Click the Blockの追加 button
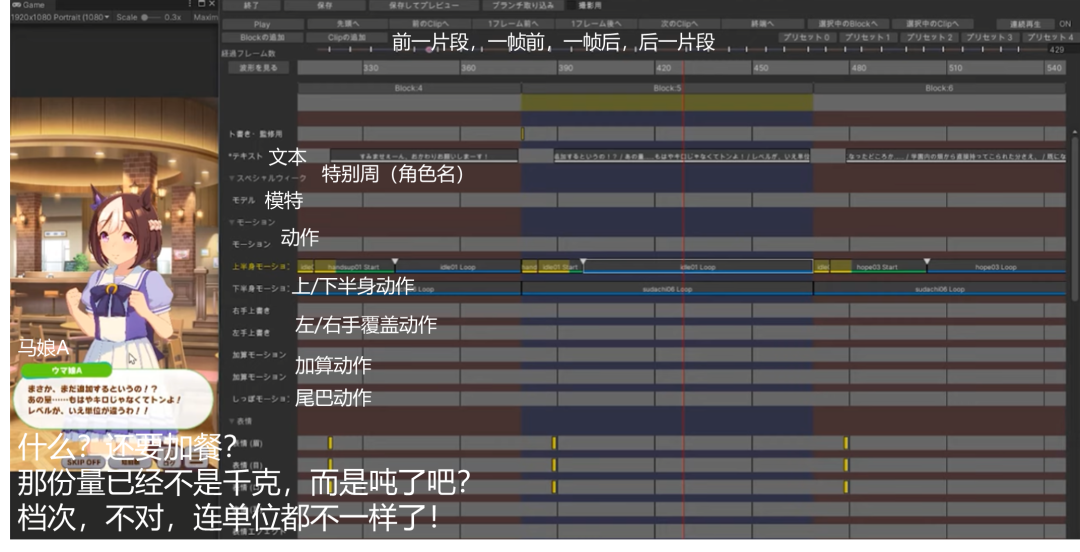The width and height of the screenshot is (1080, 552). tap(262, 37)
